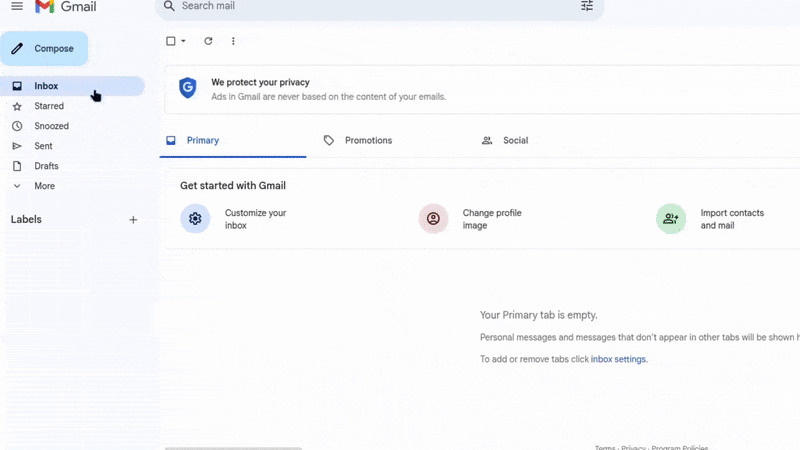Click the Import contacts green icon
This screenshot has height=450, width=800.
point(670,218)
